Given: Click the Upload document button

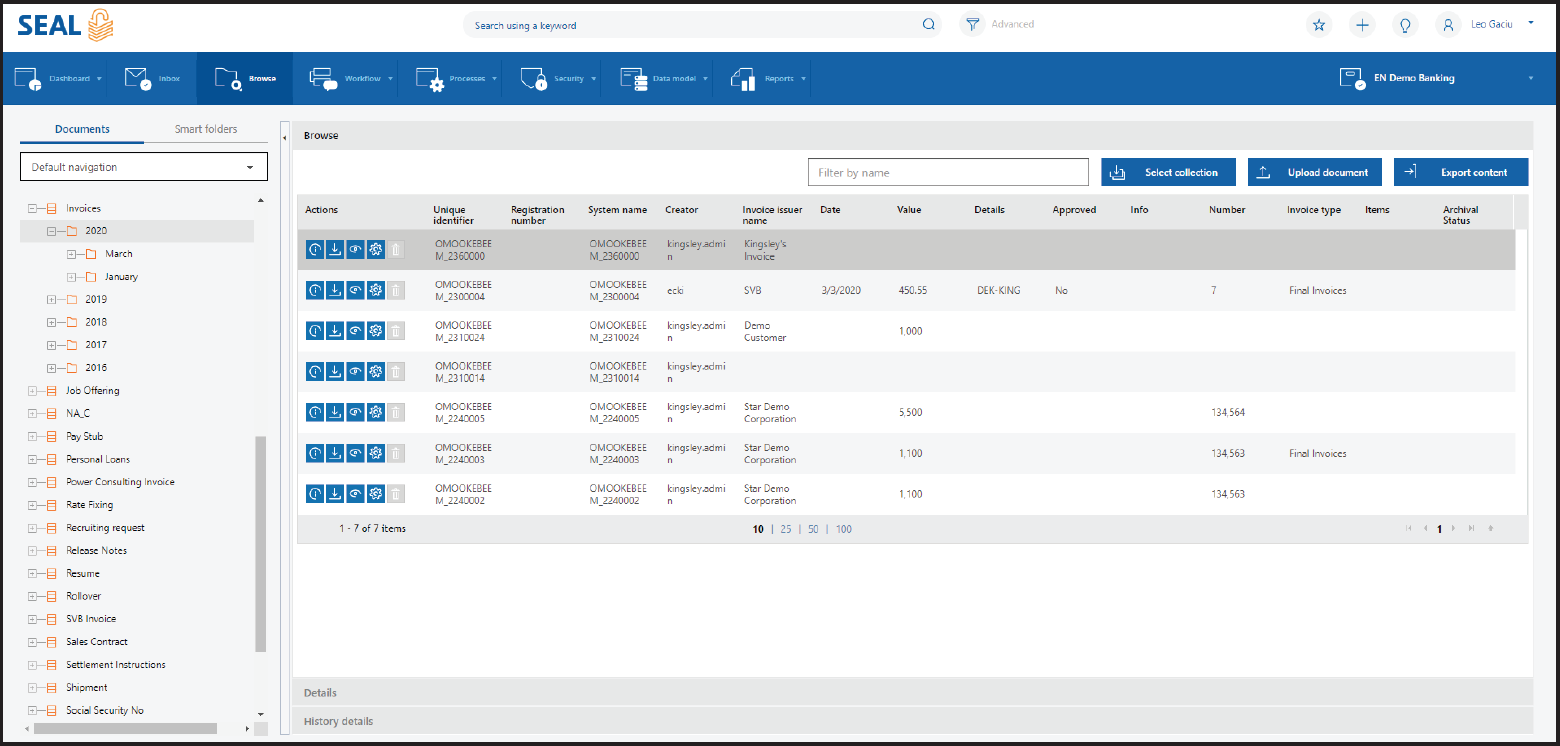Looking at the screenshot, I should (1314, 172).
